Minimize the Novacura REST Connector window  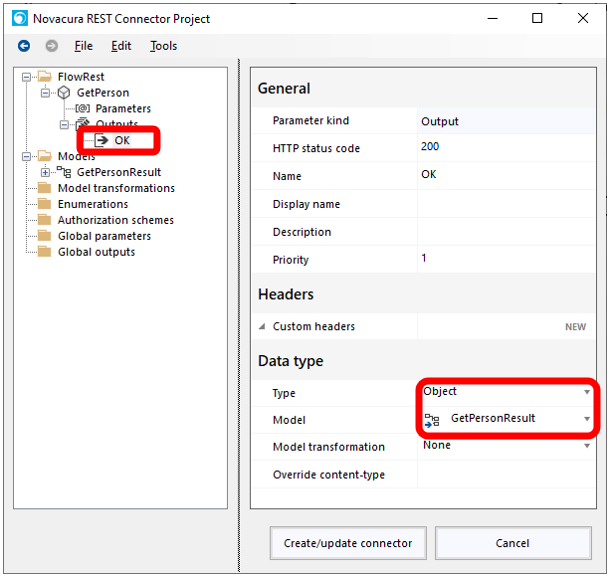click(493, 18)
